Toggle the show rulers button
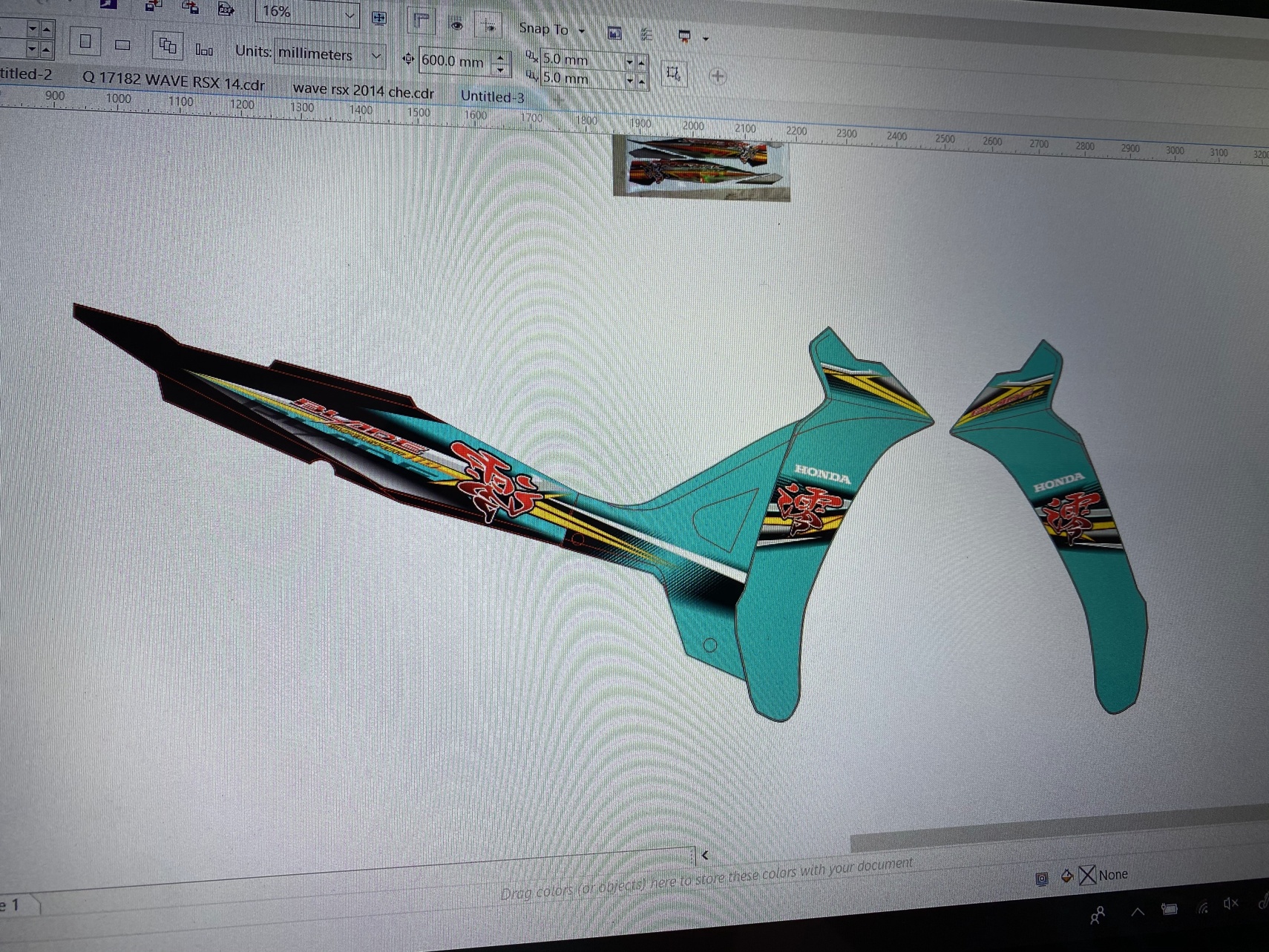1269x952 pixels. coord(422,21)
